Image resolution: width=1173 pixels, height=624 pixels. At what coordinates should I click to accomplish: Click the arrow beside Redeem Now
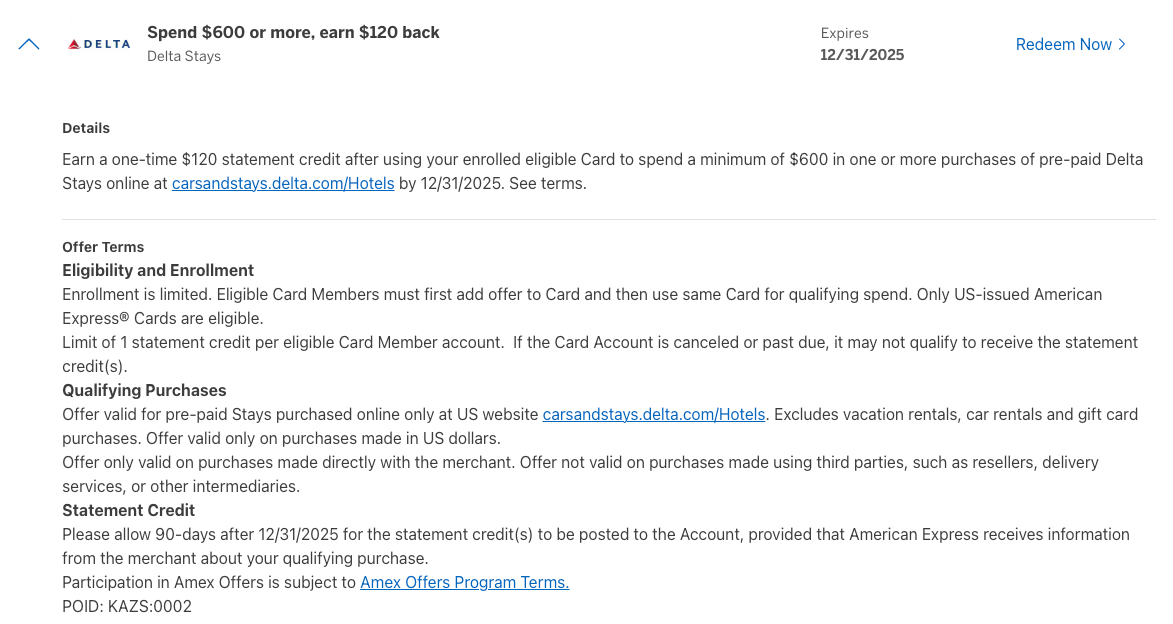coord(1123,44)
